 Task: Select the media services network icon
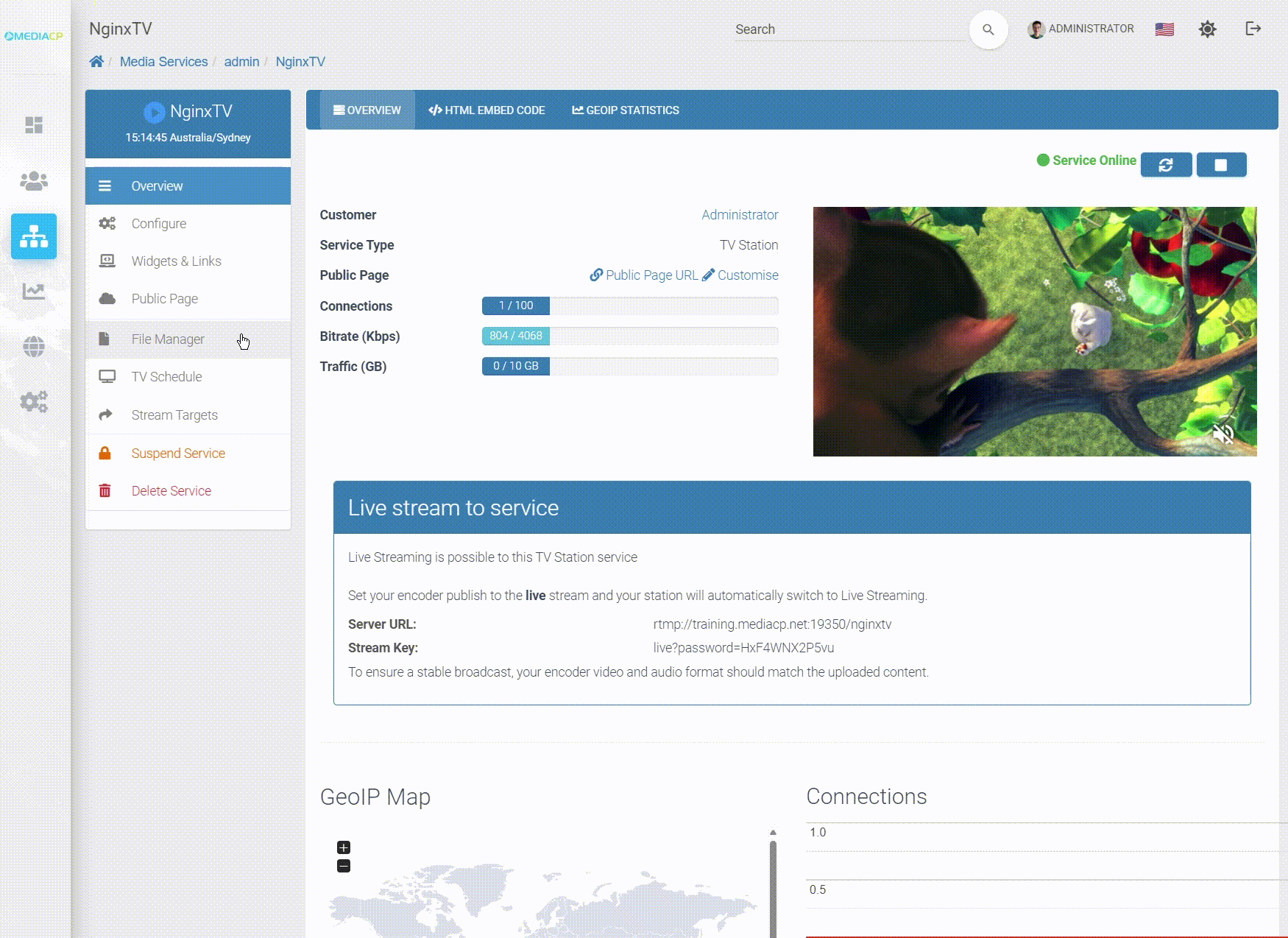point(34,236)
